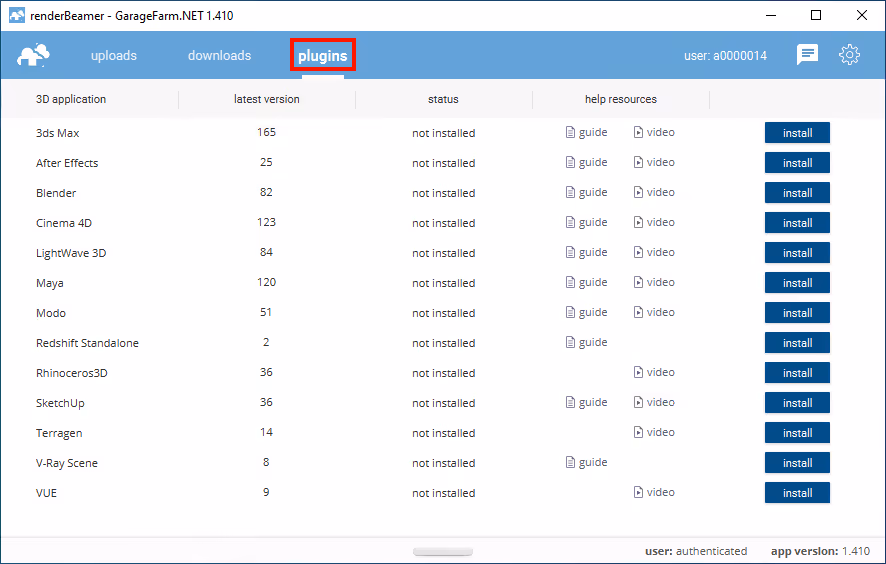
Task: Click the Maya version number 120
Action: pos(266,281)
